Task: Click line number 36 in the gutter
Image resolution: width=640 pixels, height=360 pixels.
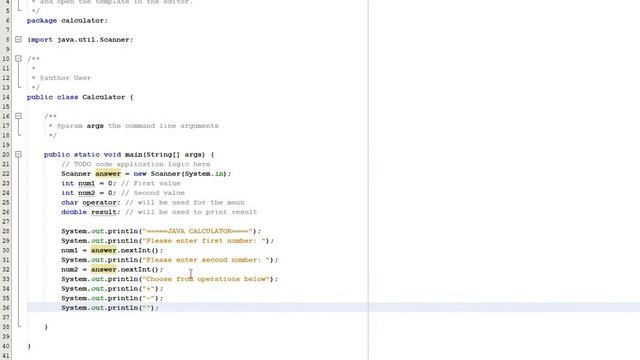Action: click(x=6, y=308)
